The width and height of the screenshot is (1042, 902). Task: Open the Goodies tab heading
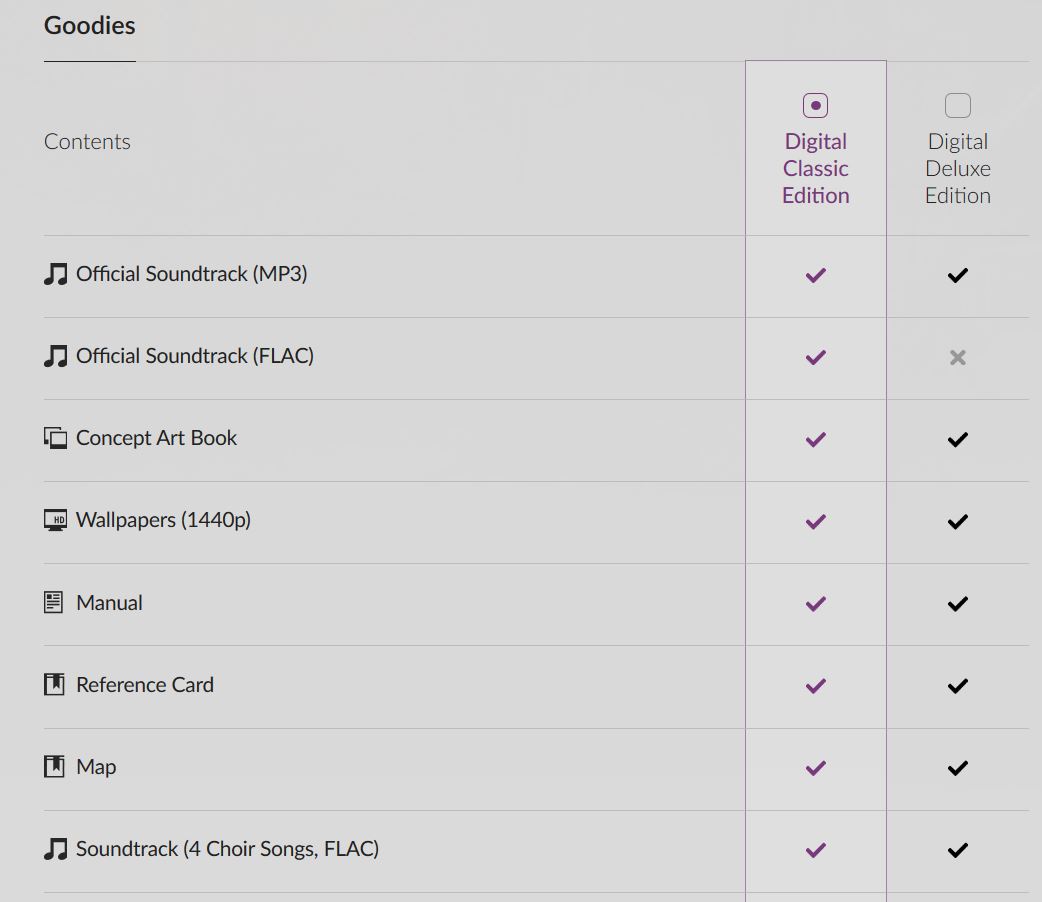(x=90, y=25)
